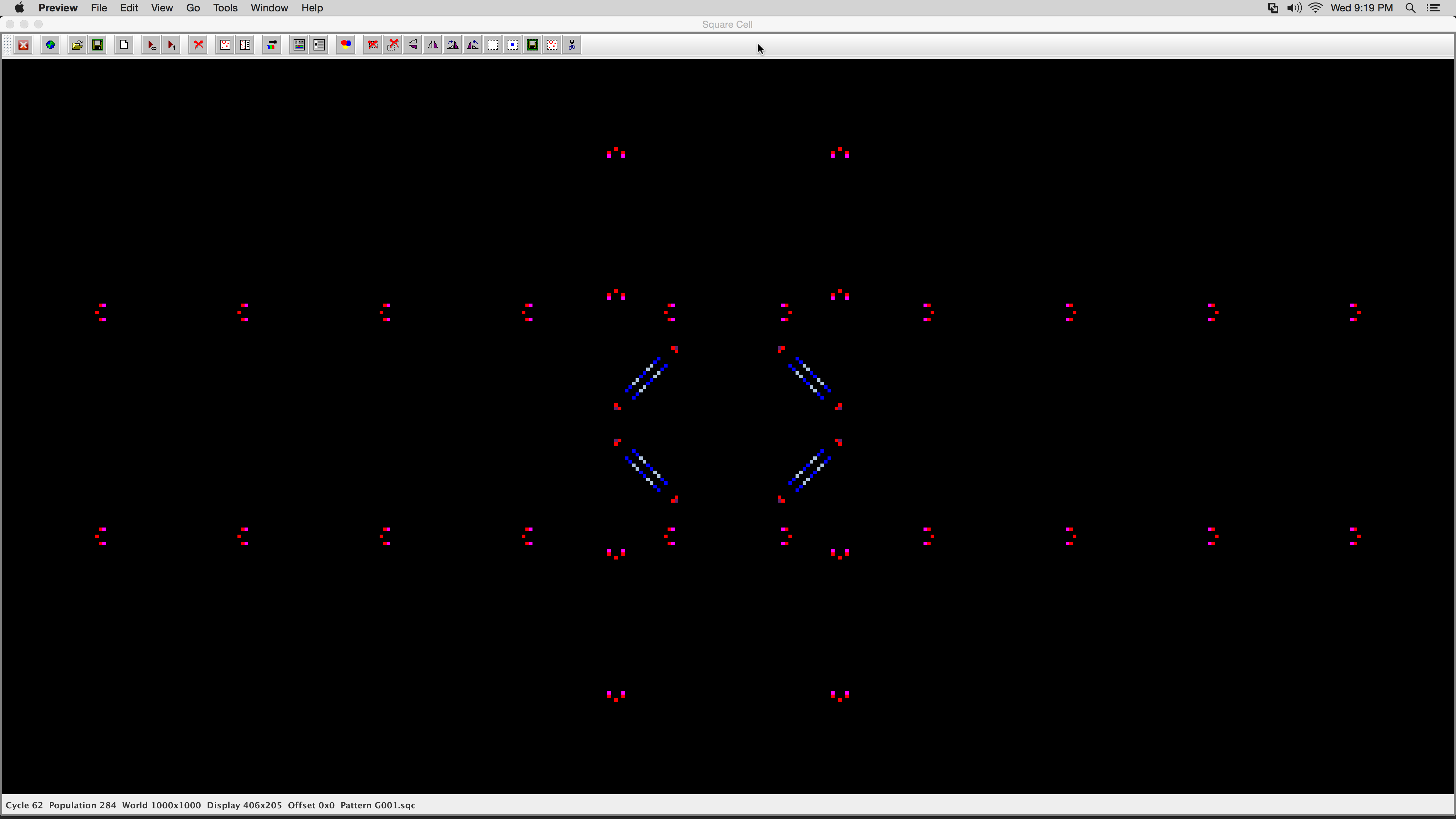Click the globe world icon

tap(50, 45)
